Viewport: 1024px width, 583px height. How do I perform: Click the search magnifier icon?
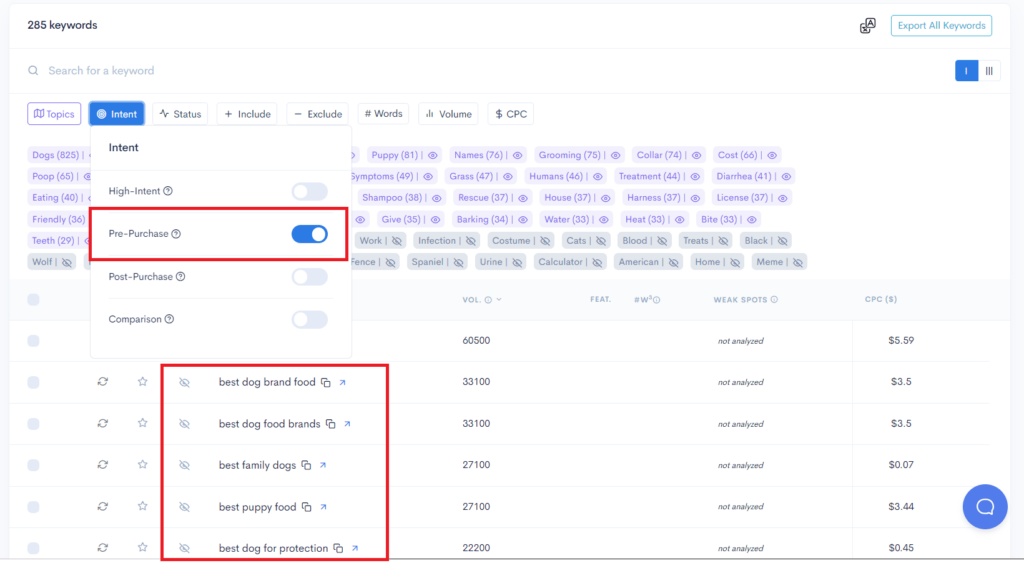pos(31,70)
